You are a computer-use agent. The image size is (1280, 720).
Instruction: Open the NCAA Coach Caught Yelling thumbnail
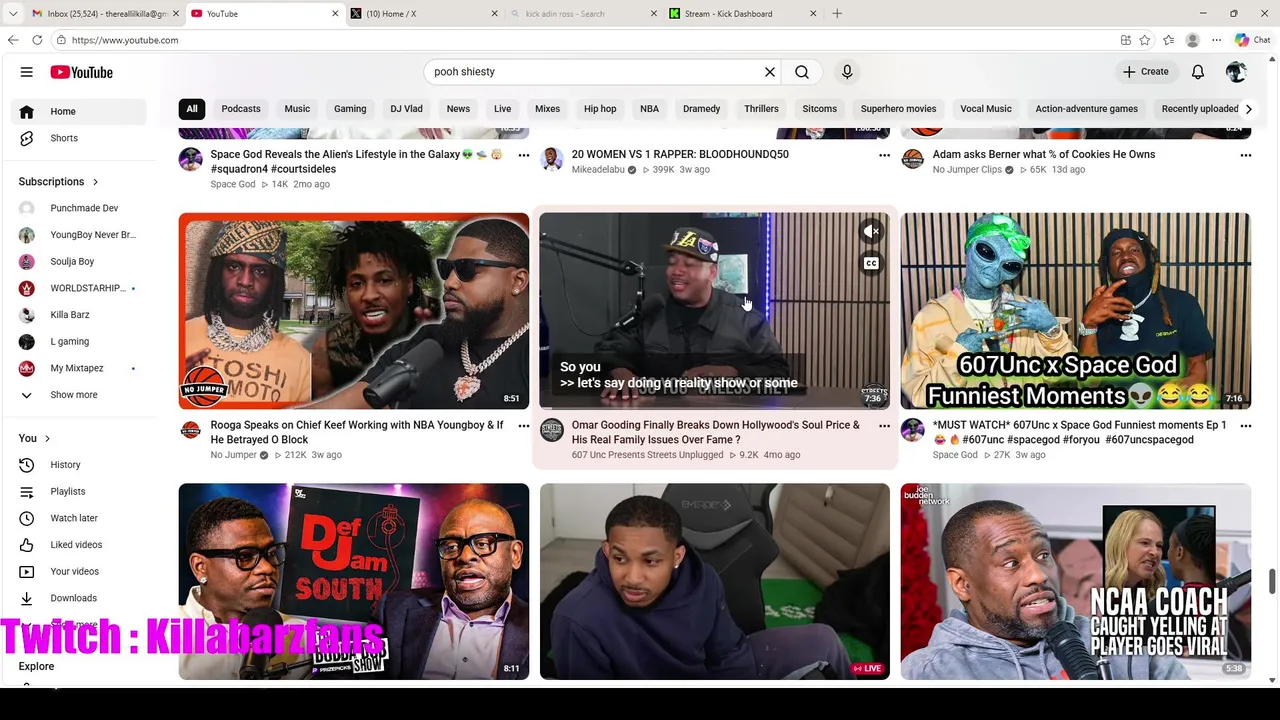pos(1075,581)
